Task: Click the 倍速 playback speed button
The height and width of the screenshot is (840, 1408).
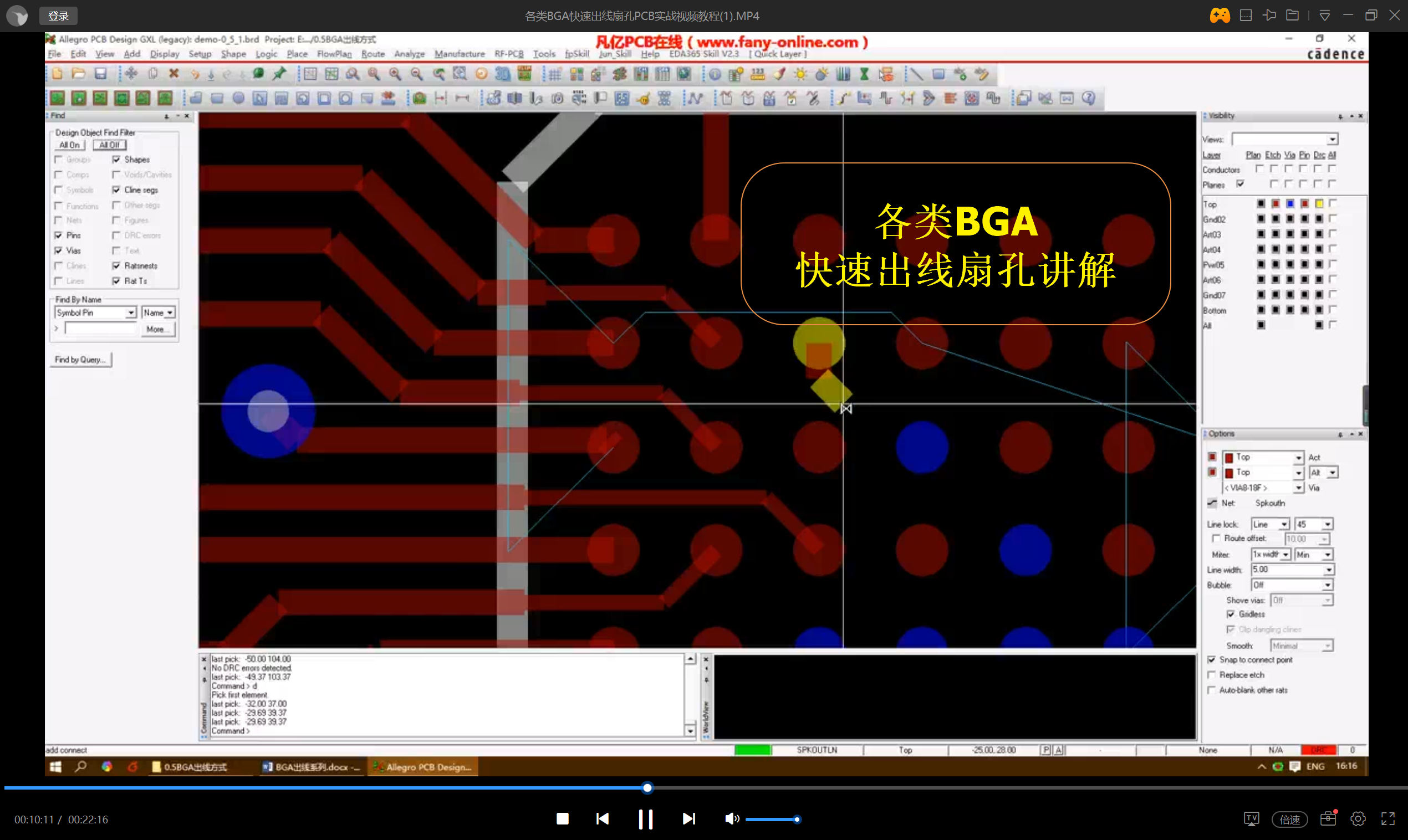Action: pos(1289,819)
